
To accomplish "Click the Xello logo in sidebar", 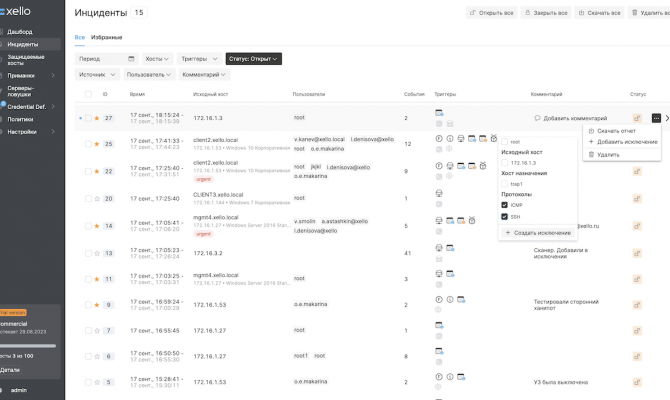I will [x=15, y=11].
